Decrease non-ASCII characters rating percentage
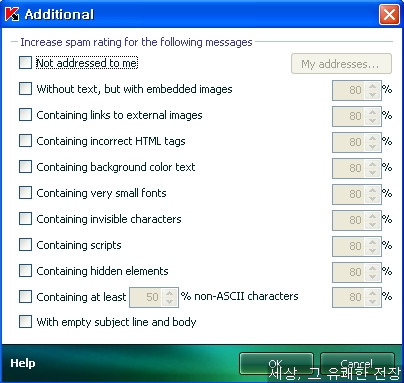 (372, 302)
